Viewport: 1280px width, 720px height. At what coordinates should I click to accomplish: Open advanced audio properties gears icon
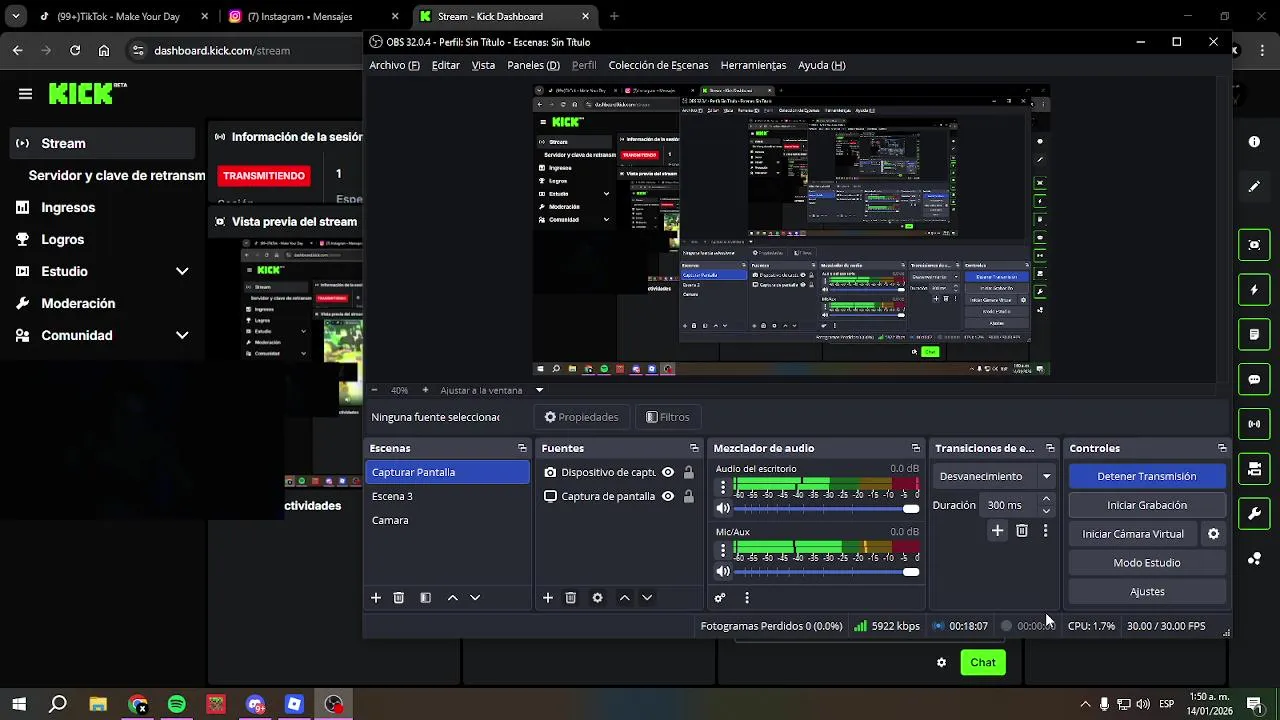tap(720, 598)
